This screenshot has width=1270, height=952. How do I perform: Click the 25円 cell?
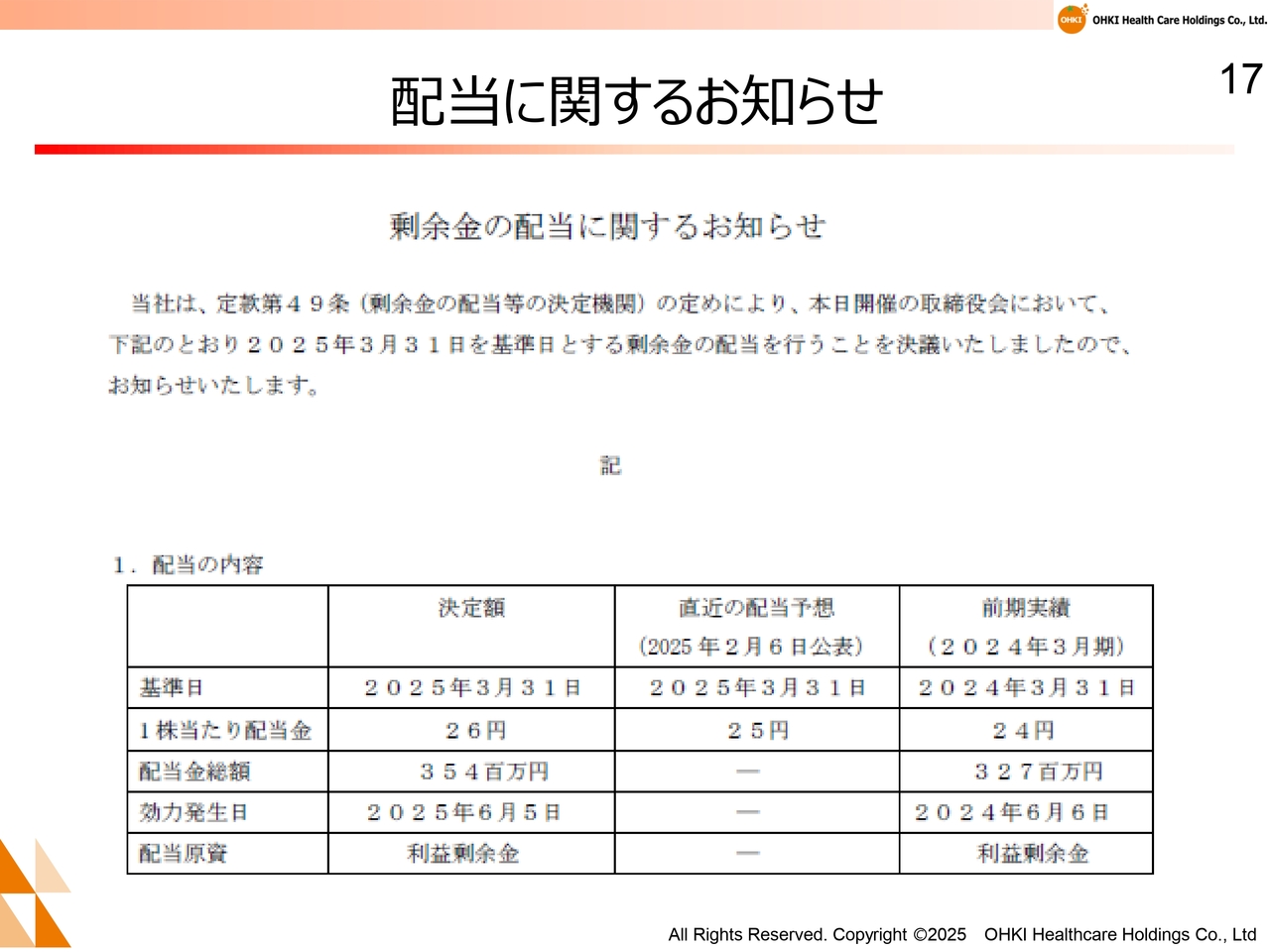point(758,731)
